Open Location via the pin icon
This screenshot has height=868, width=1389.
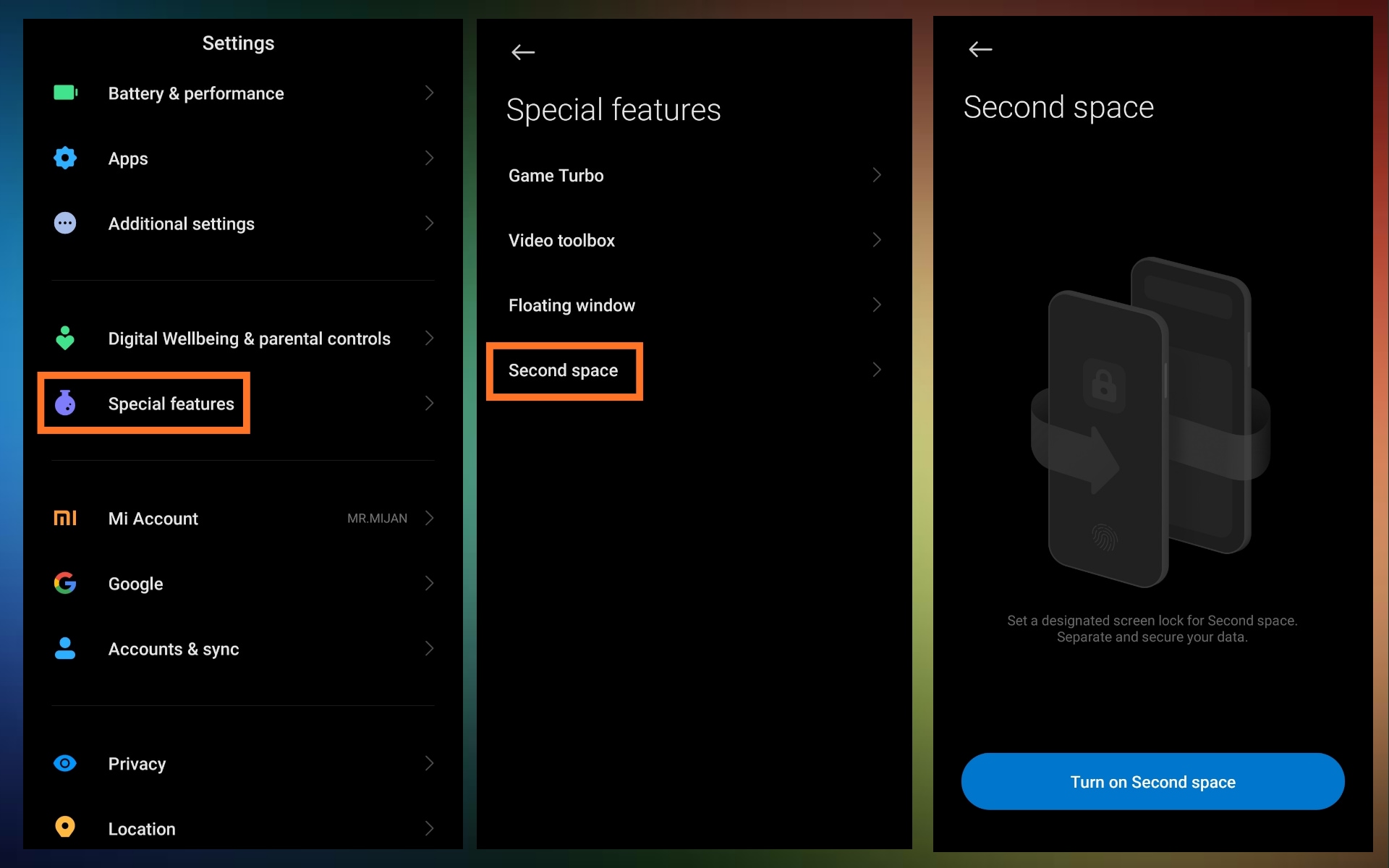click(65, 827)
